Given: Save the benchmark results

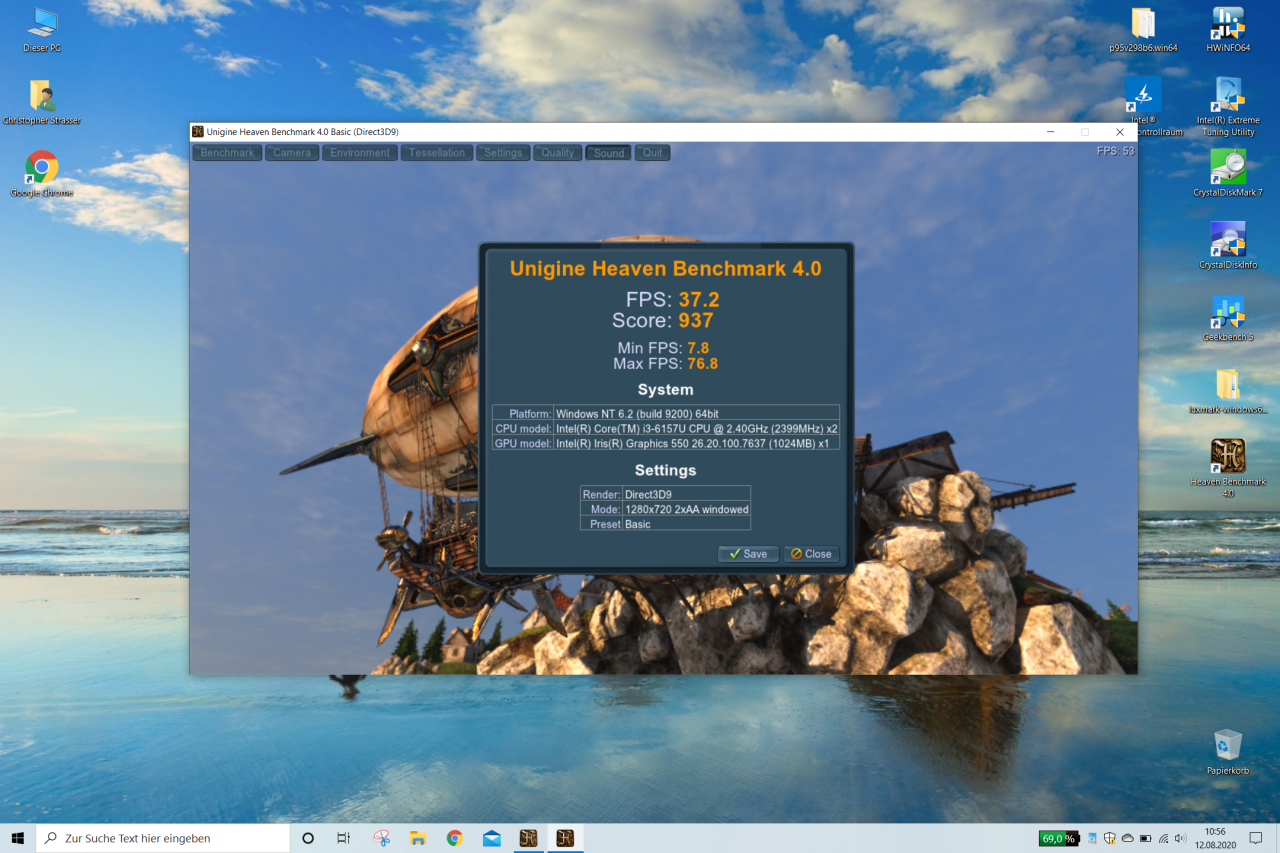Looking at the screenshot, I should (748, 554).
